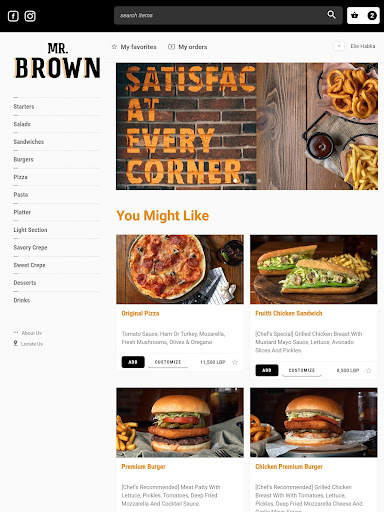The image size is (384, 512).
Task: Add the Original Pizza to cart
Action: click(x=133, y=362)
